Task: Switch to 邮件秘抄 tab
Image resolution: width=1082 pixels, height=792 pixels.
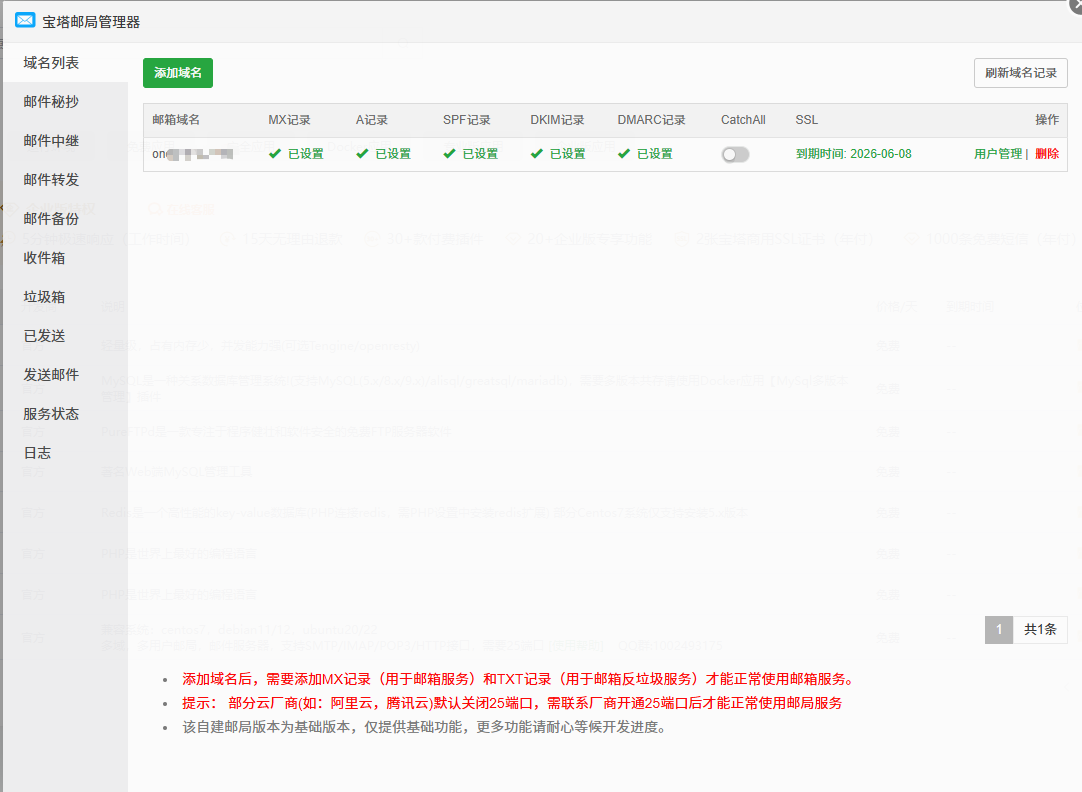Action: click(x=51, y=102)
